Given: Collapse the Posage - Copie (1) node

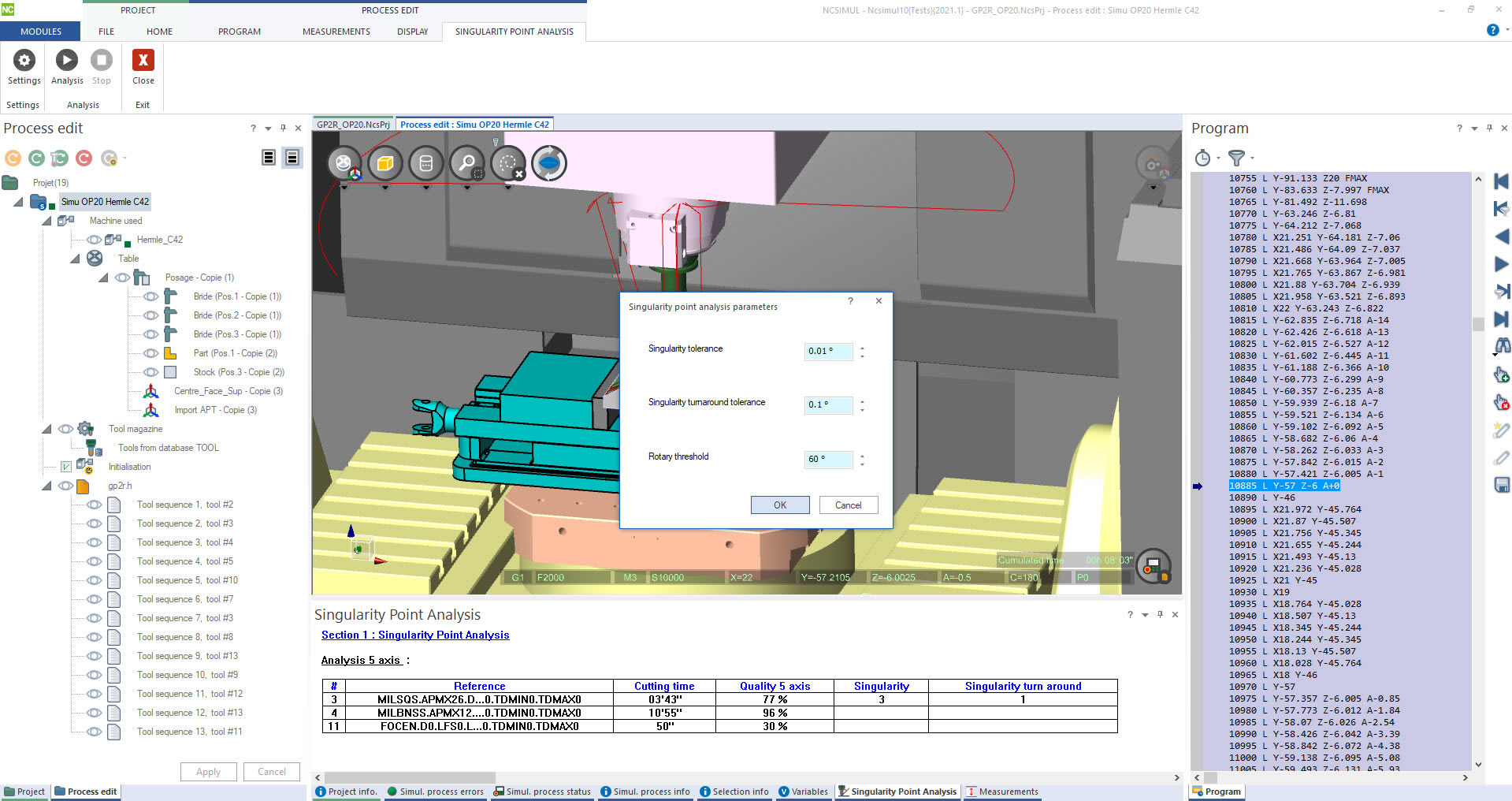Looking at the screenshot, I should (103, 278).
